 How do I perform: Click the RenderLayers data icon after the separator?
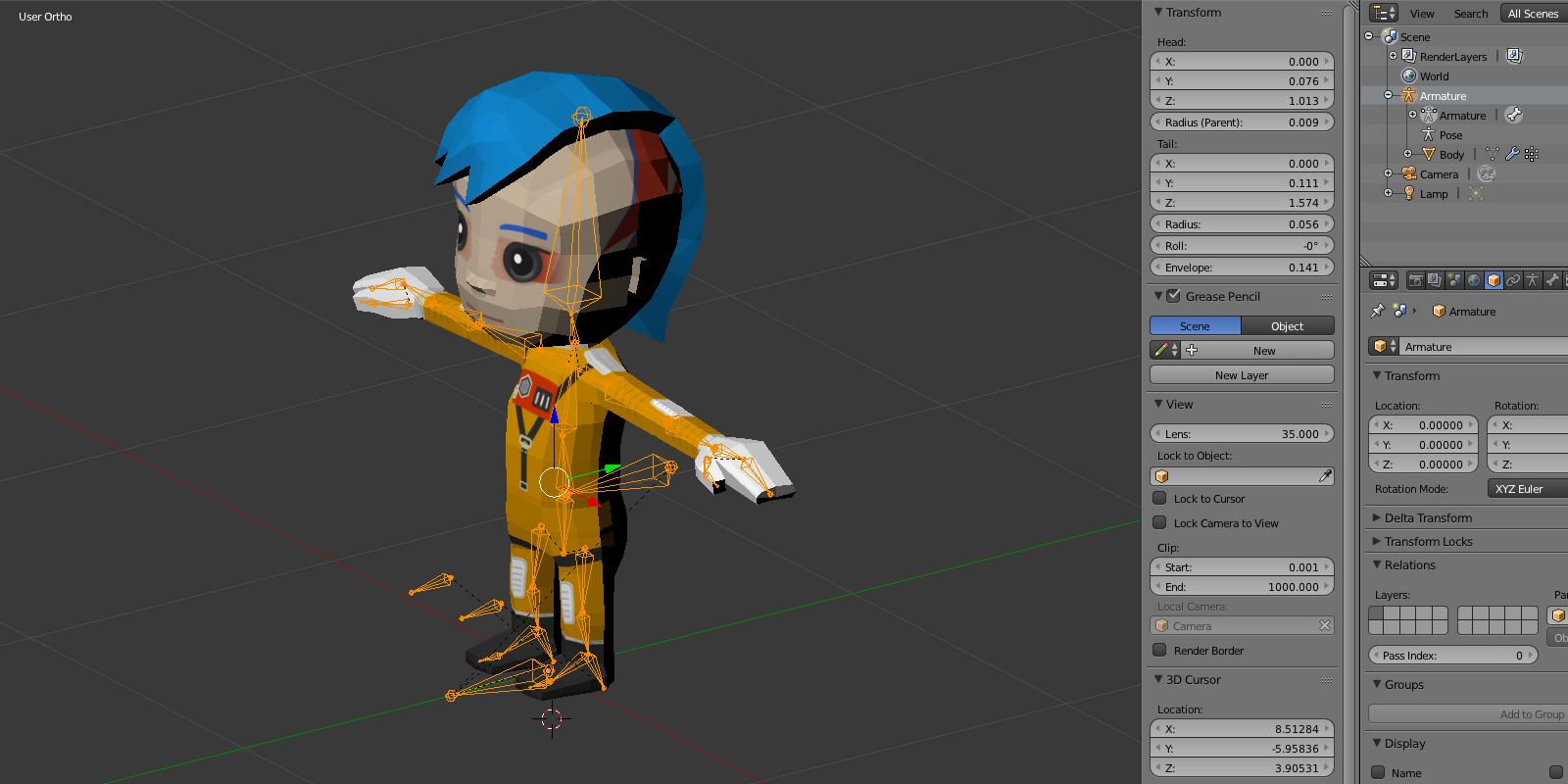(x=1514, y=56)
